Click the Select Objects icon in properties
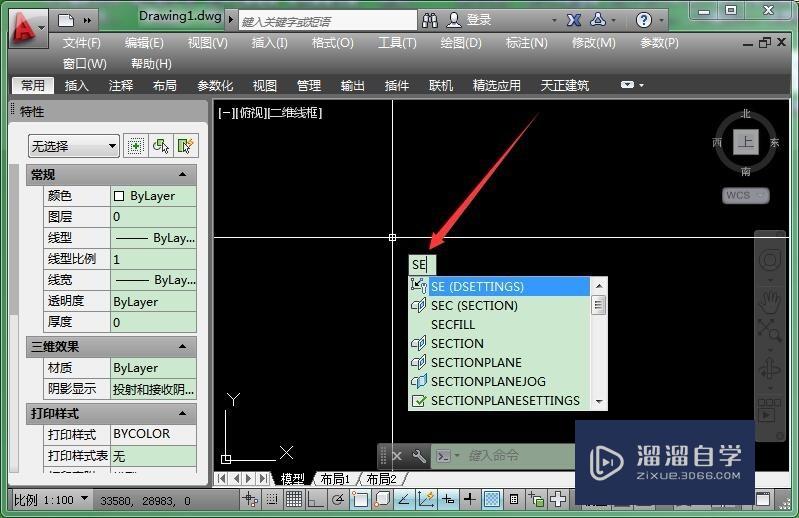799x518 pixels. [161, 146]
